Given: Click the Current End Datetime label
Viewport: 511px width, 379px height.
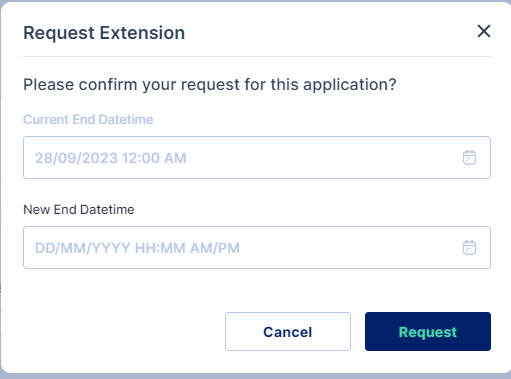Looking at the screenshot, I should [88, 119].
